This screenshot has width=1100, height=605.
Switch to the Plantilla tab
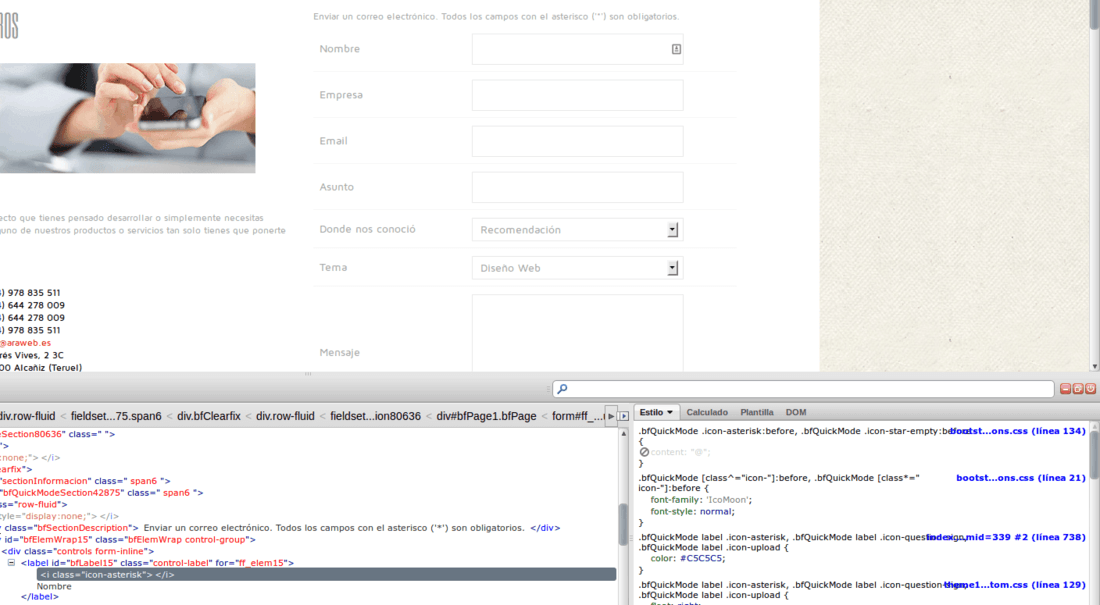click(756, 413)
